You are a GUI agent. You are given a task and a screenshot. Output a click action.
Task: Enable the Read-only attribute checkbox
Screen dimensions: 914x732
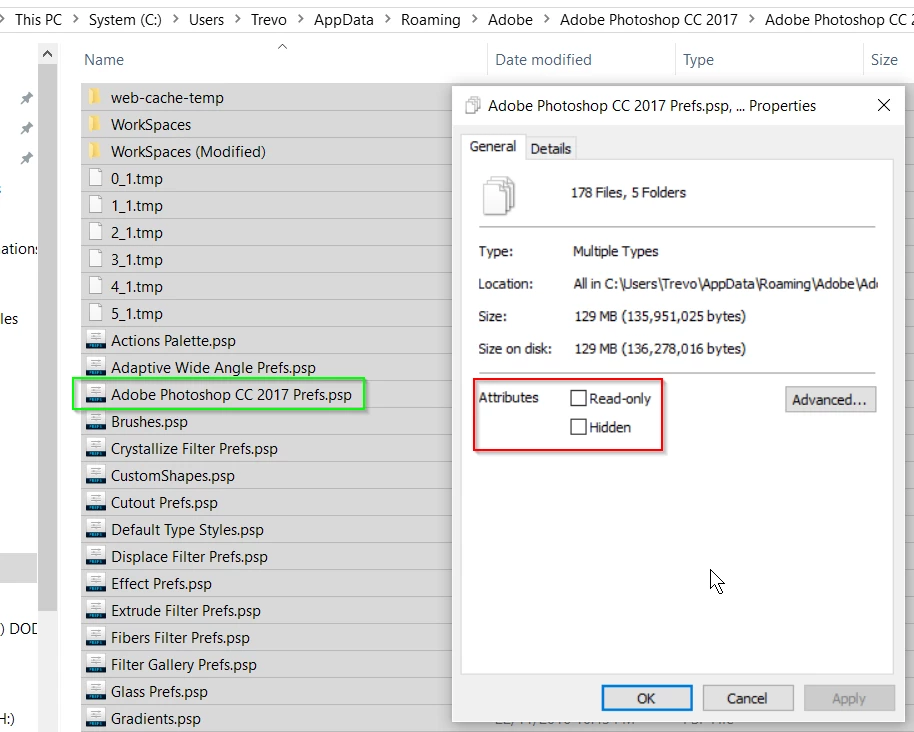tap(578, 398)
